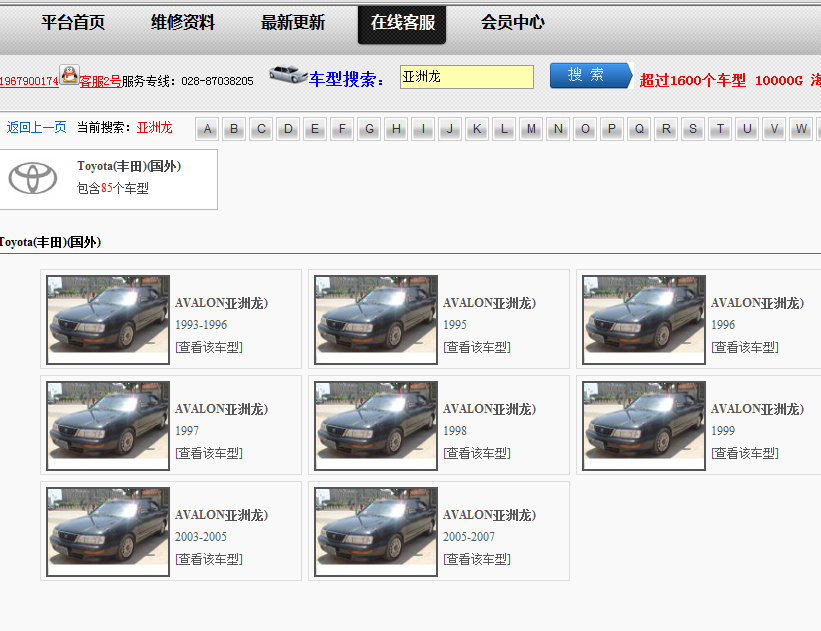Screen dimensions: 821x631
Task: Filter brands by letter B
Action: click(x=234, y=129)
